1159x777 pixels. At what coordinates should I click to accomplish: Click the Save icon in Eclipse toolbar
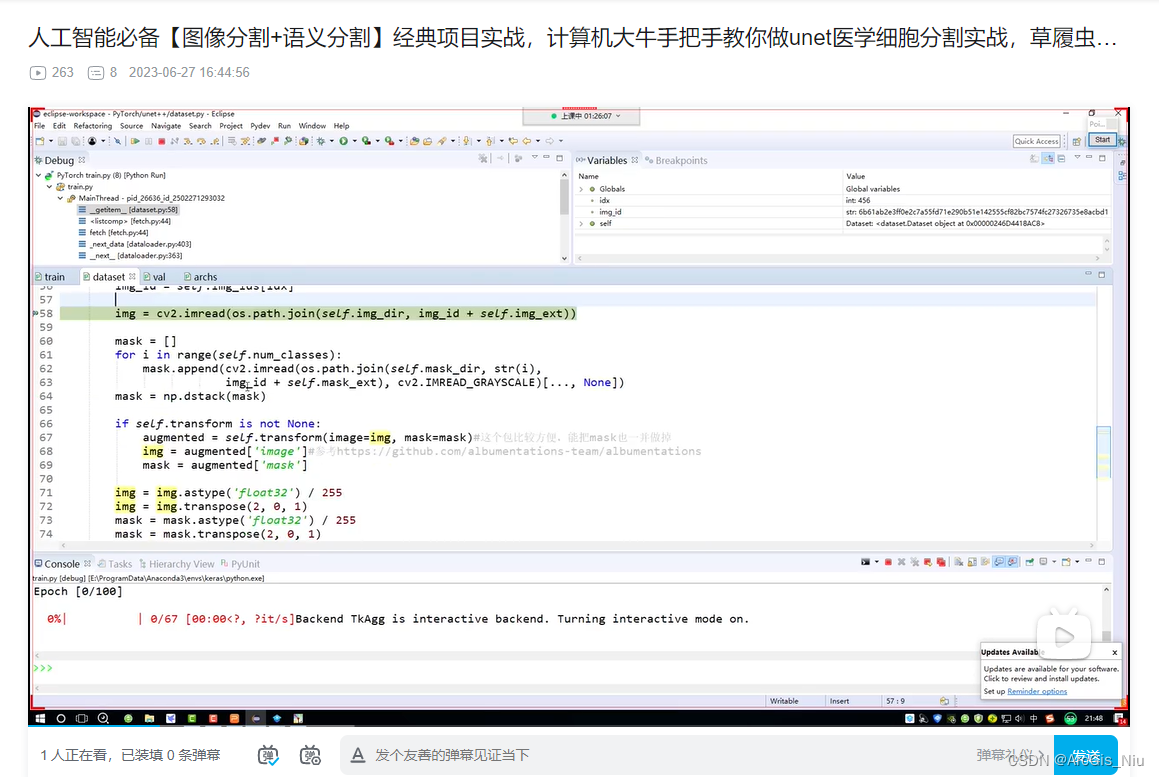pyautogui.click(x=62, y=140)
